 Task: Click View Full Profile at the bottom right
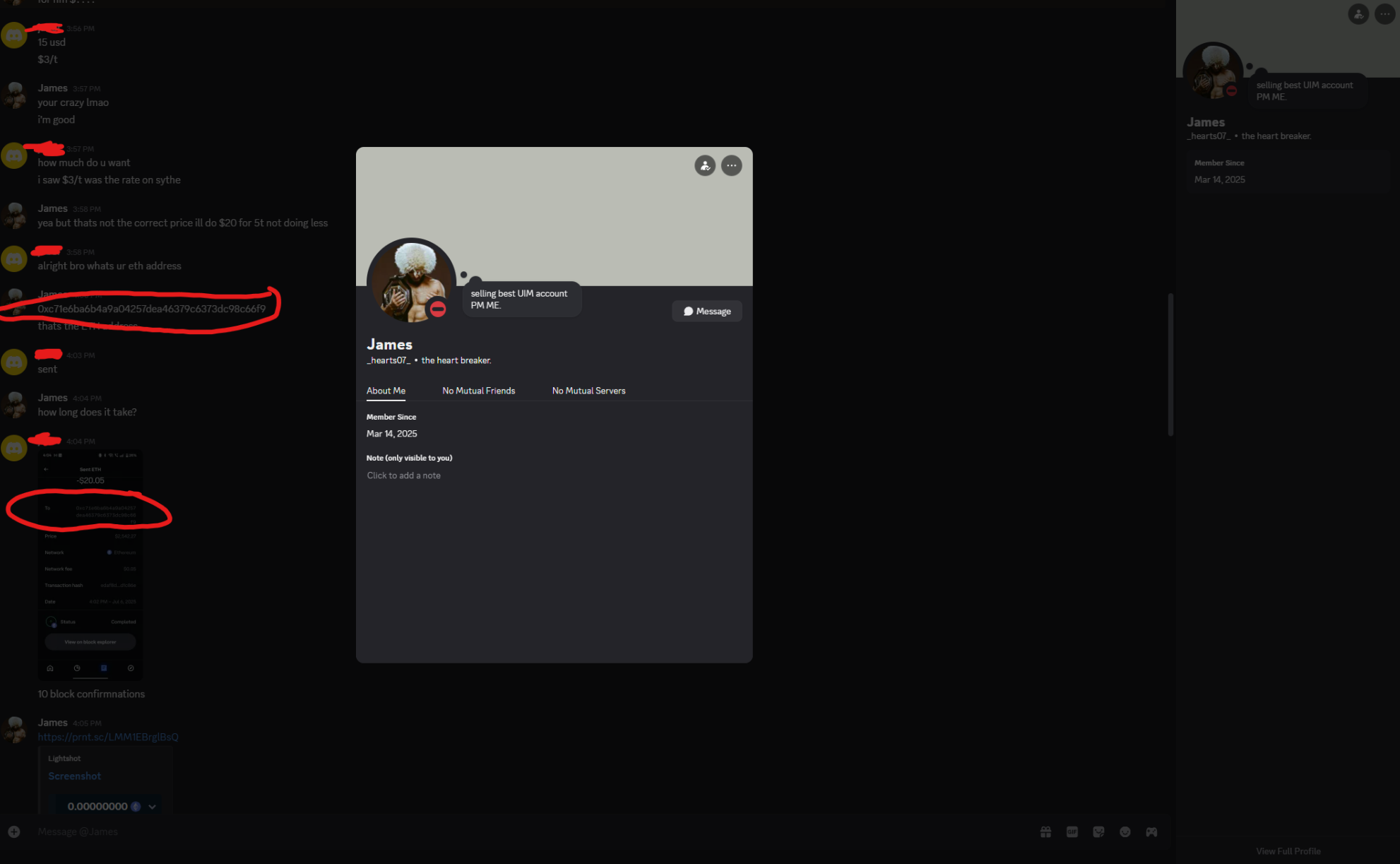pyautogui.click(x=1288, y=851)
